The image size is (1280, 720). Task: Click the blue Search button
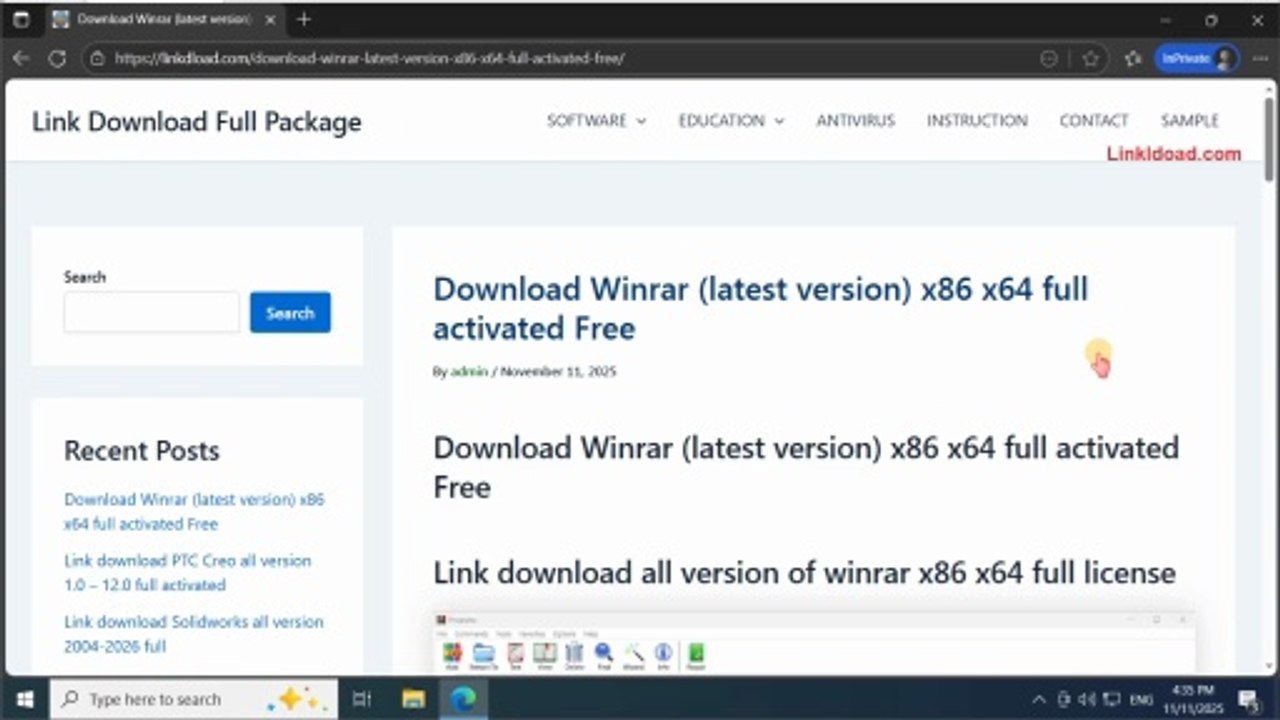290,312
